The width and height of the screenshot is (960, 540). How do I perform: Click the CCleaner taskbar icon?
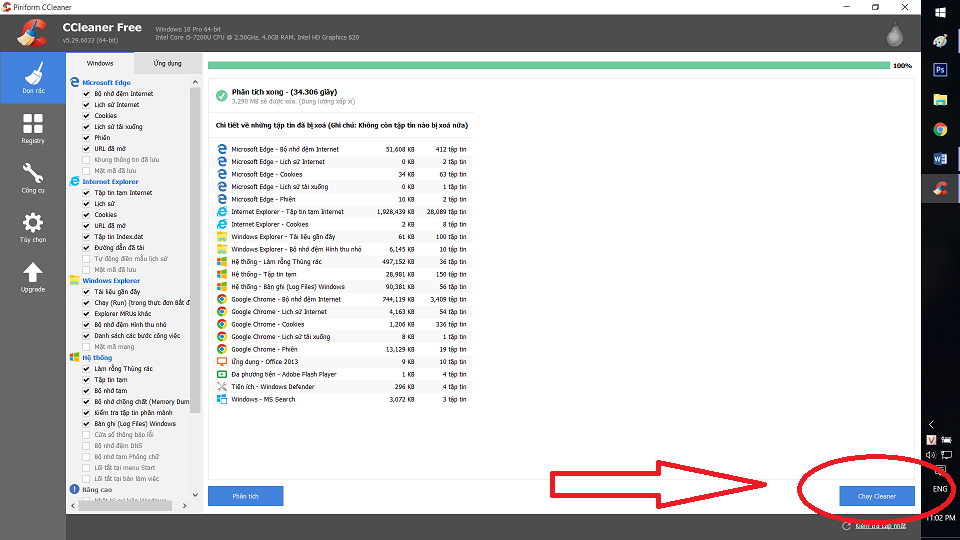pos(940,189)
